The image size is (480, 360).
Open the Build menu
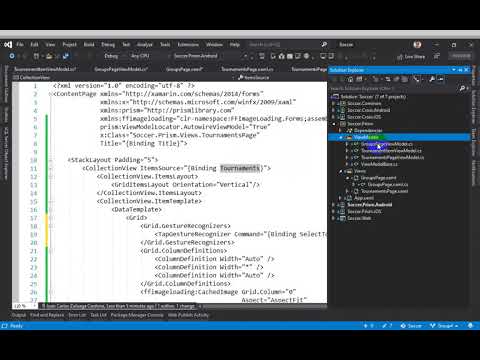click(89, 44)
